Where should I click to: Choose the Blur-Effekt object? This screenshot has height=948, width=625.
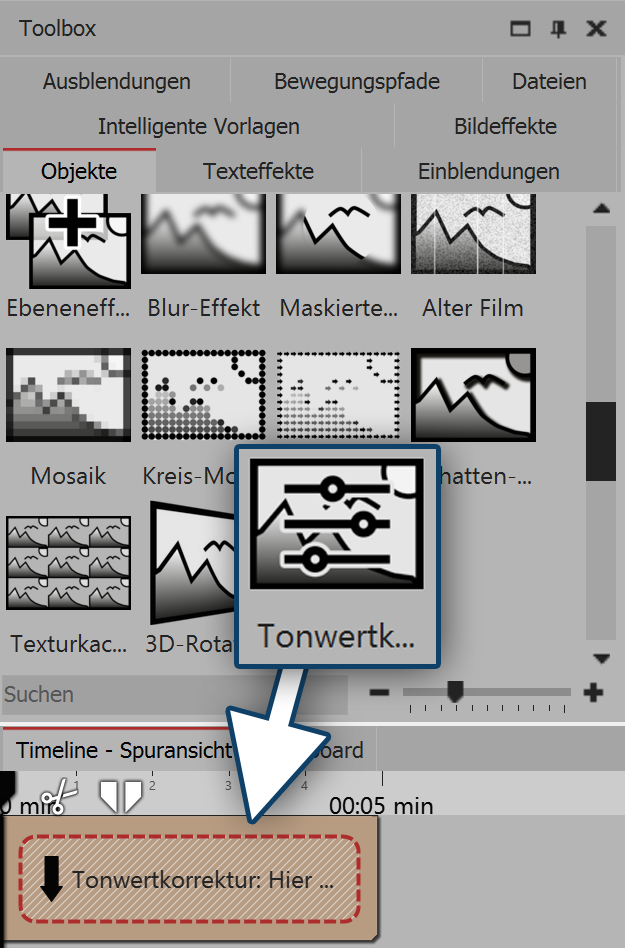tap(203, 234)
